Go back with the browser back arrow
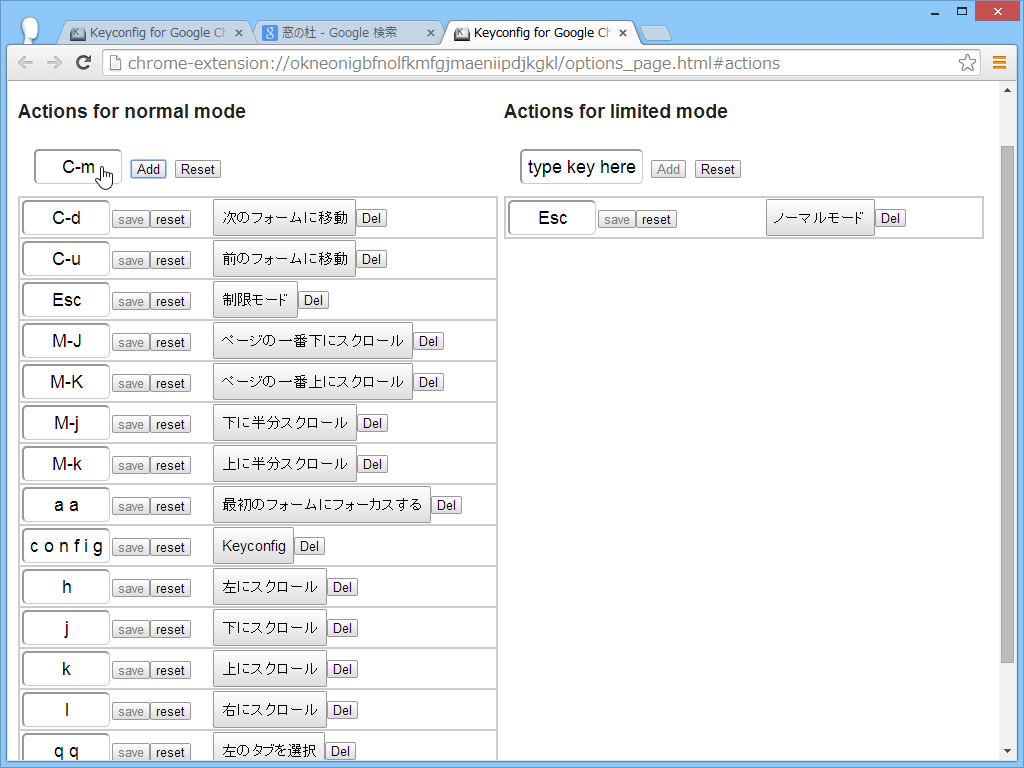Screen dimensions: 1024x768 25,63
